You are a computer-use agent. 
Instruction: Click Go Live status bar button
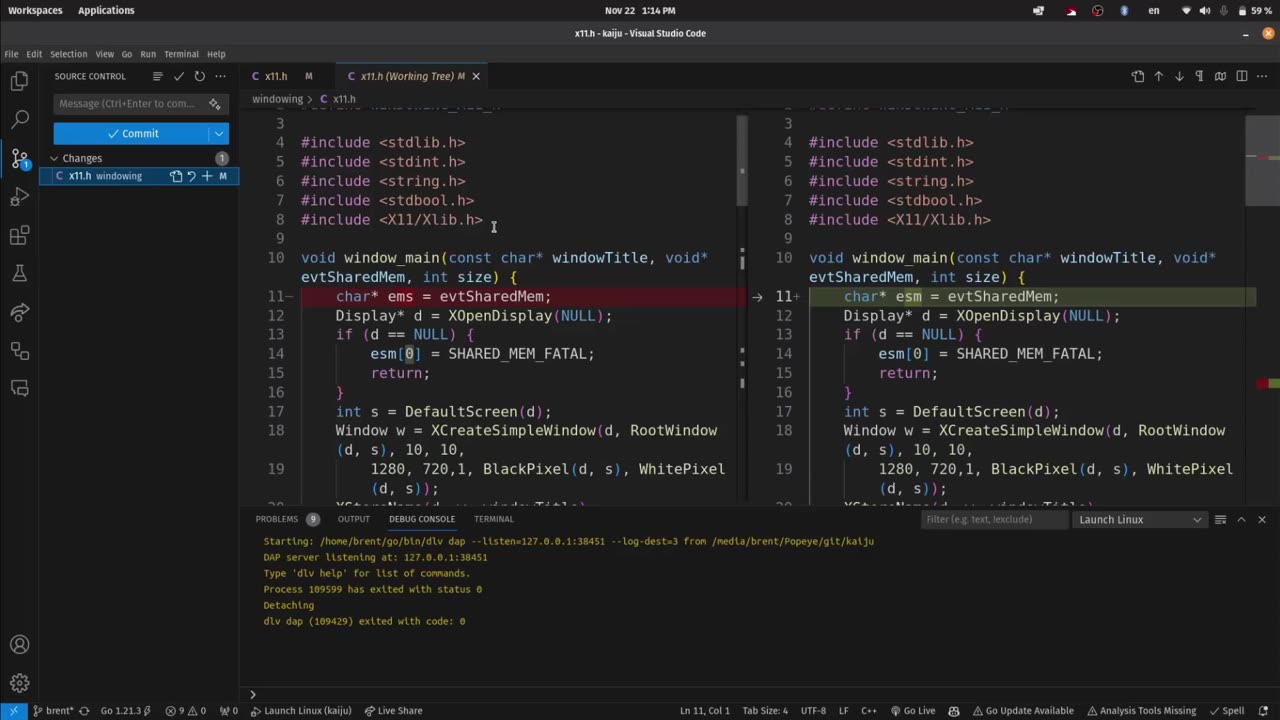[912, 711]
